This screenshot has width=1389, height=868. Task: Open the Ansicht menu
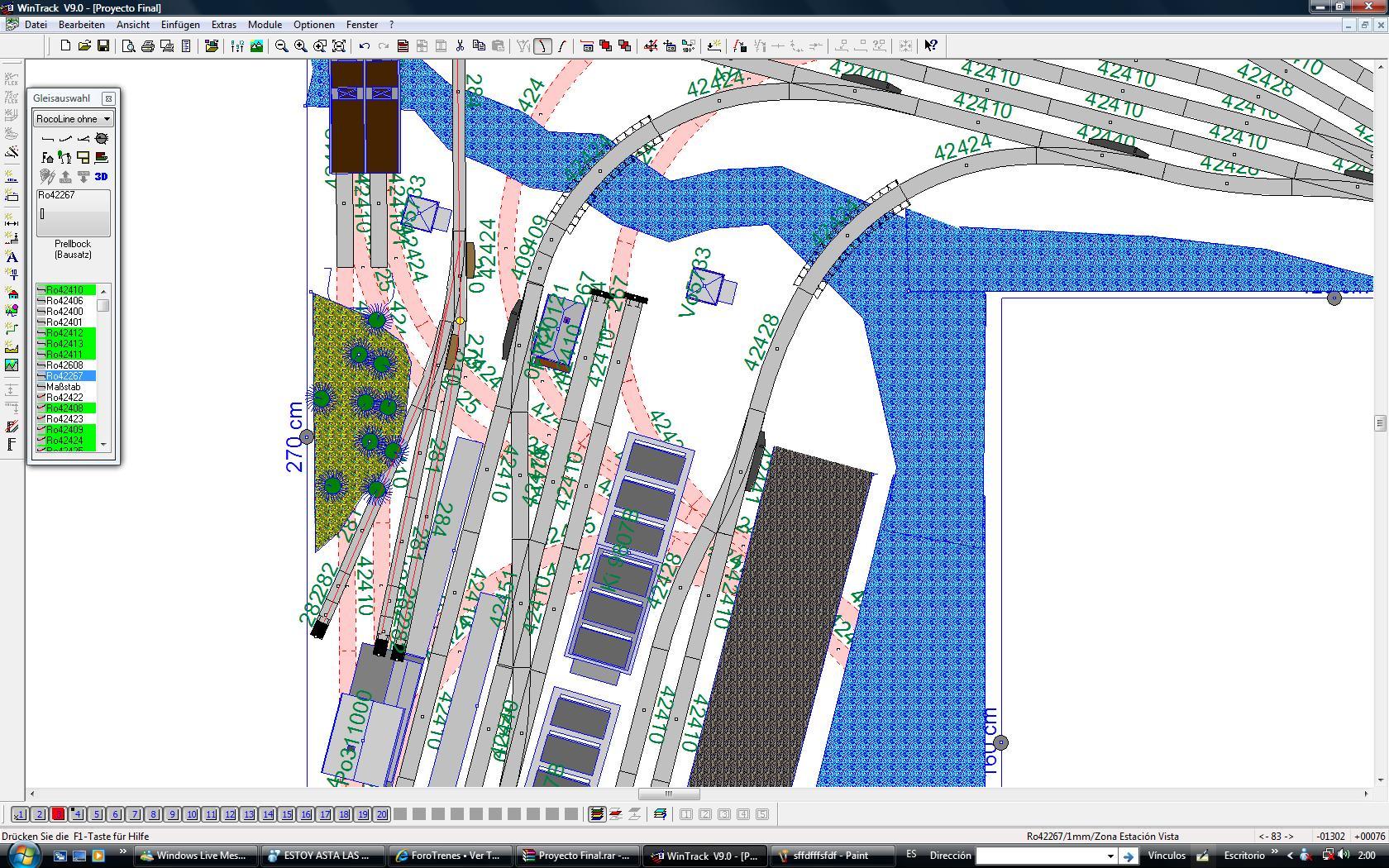click(x=132, y=25)
